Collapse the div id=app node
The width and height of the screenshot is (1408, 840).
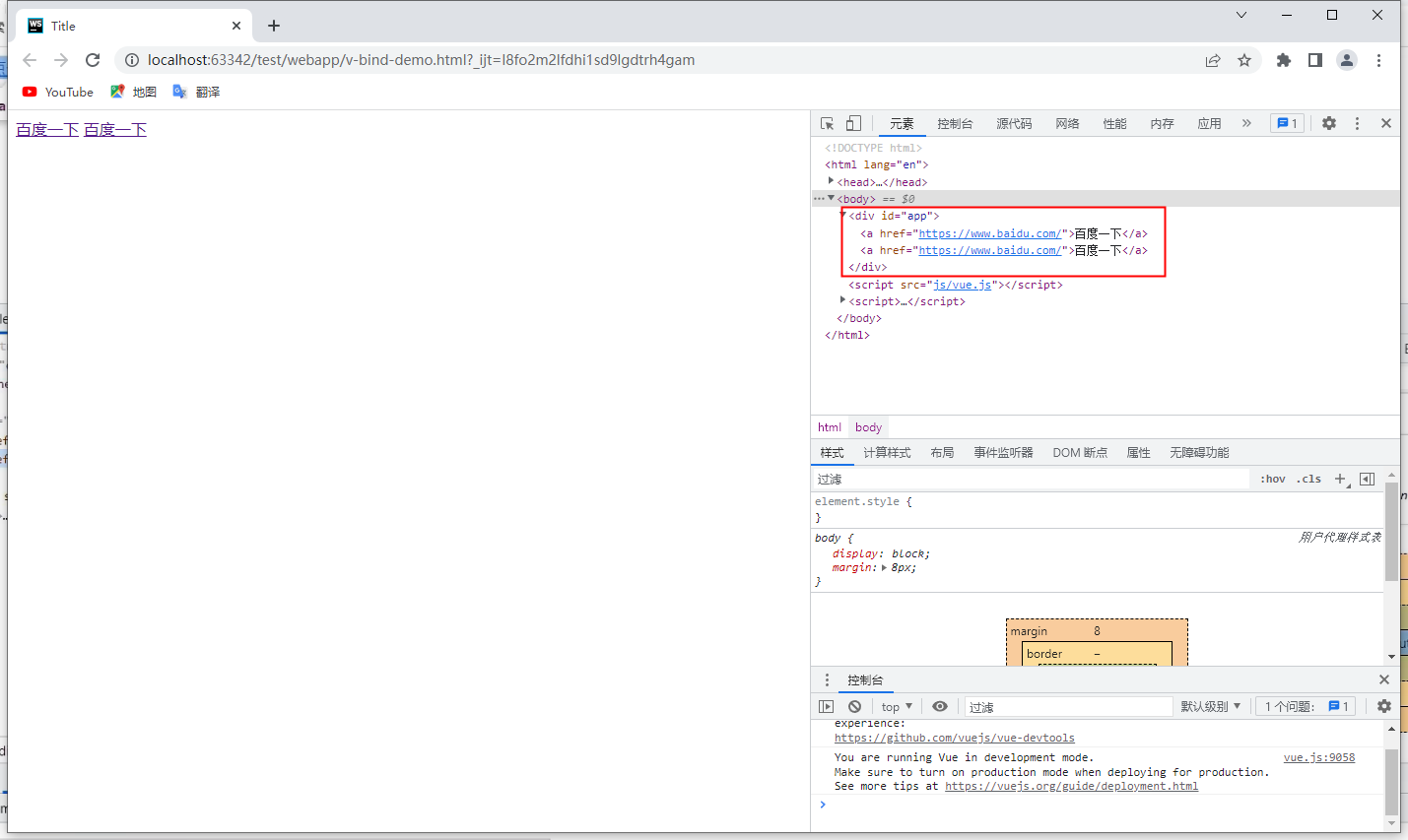pyautogui.click(x=843, y=215)
